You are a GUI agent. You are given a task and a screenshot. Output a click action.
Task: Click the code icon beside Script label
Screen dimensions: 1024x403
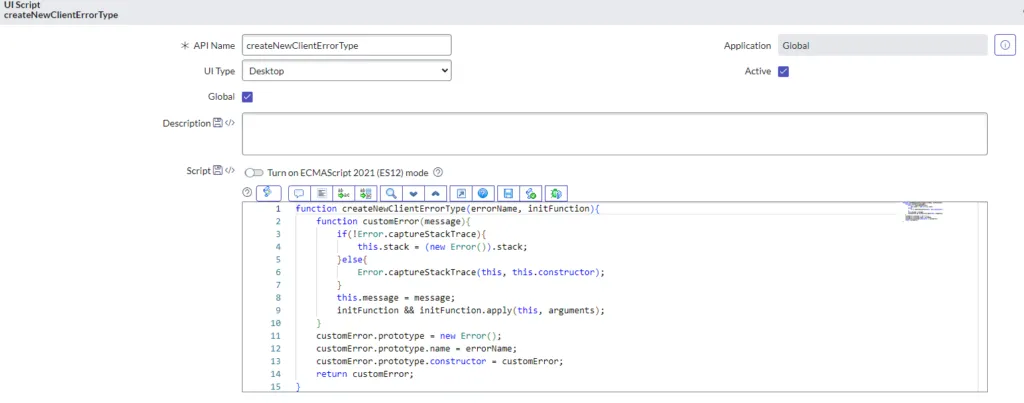coord(229,170)
